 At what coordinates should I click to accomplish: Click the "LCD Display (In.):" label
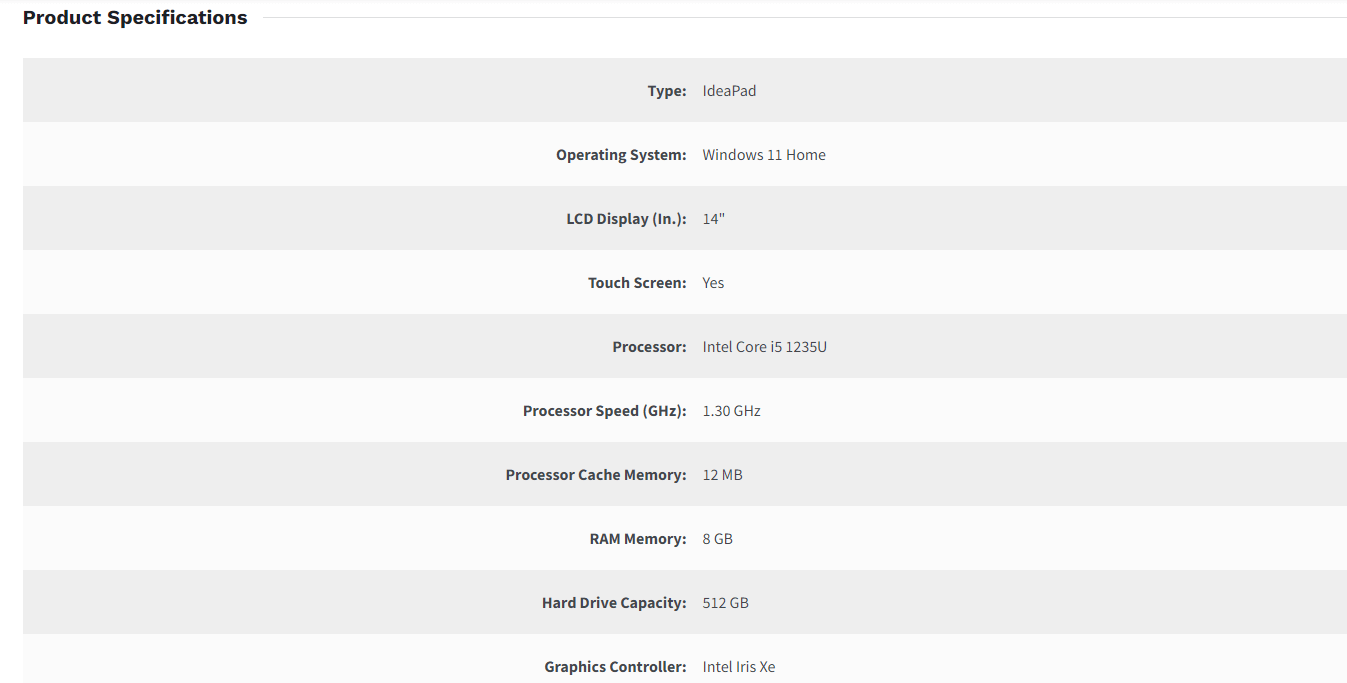click(x=626, y=219)
